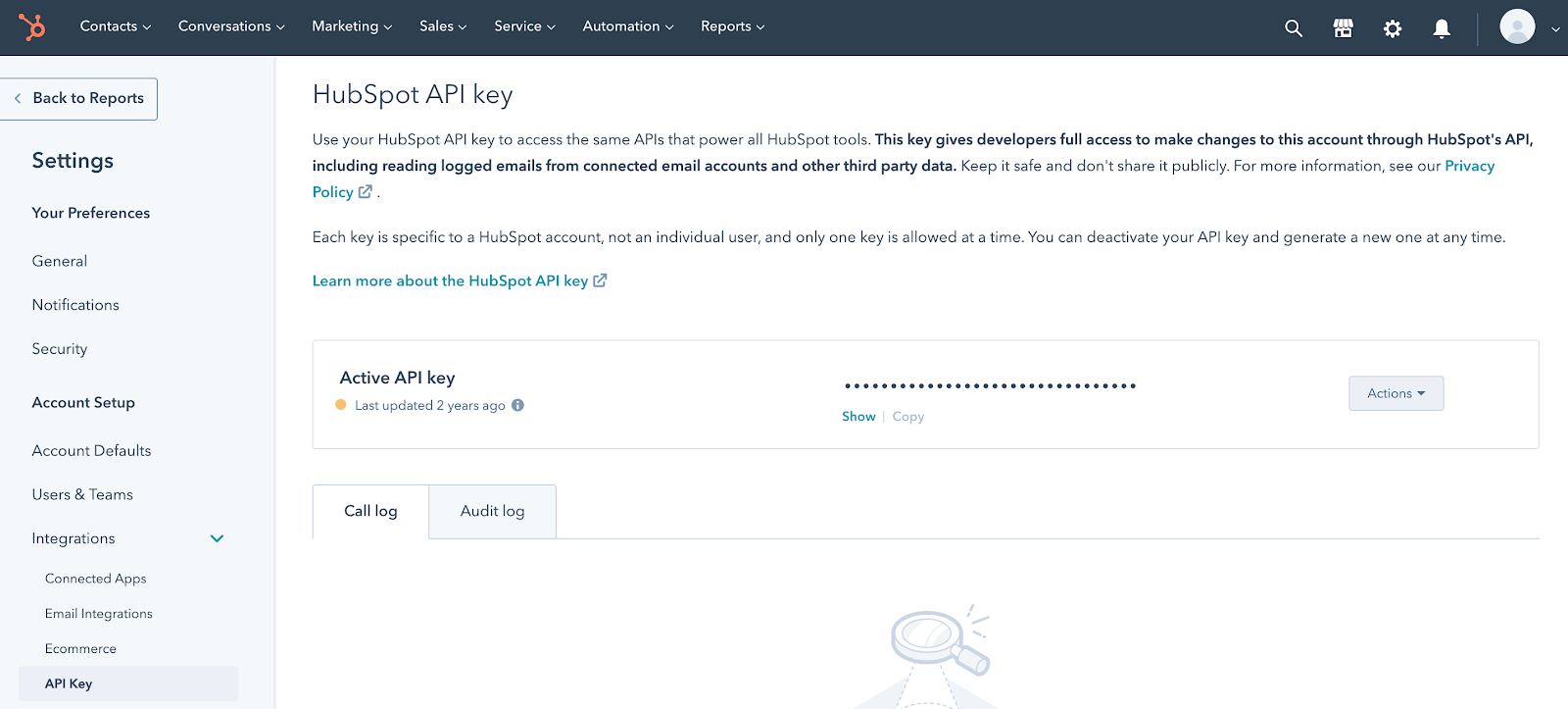1568x709 pixels.
Task: Open Users & Teams
Action: (82, 495)
